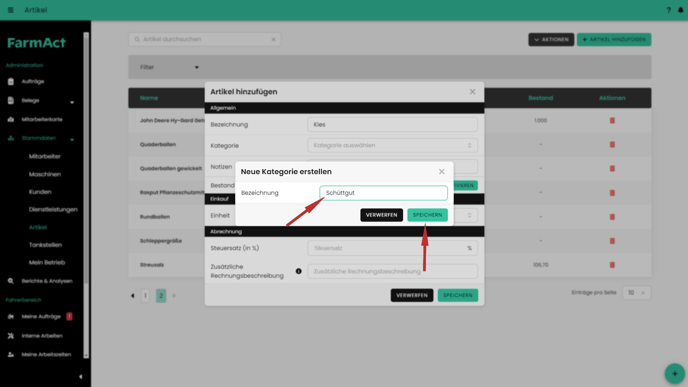Expand the Filter dropdown
Viewport: 688px width, 387px height.
(169, 67)
